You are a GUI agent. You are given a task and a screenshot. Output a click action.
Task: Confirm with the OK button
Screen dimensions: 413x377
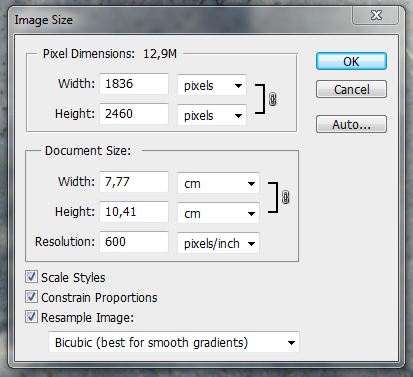pos(351,61)
